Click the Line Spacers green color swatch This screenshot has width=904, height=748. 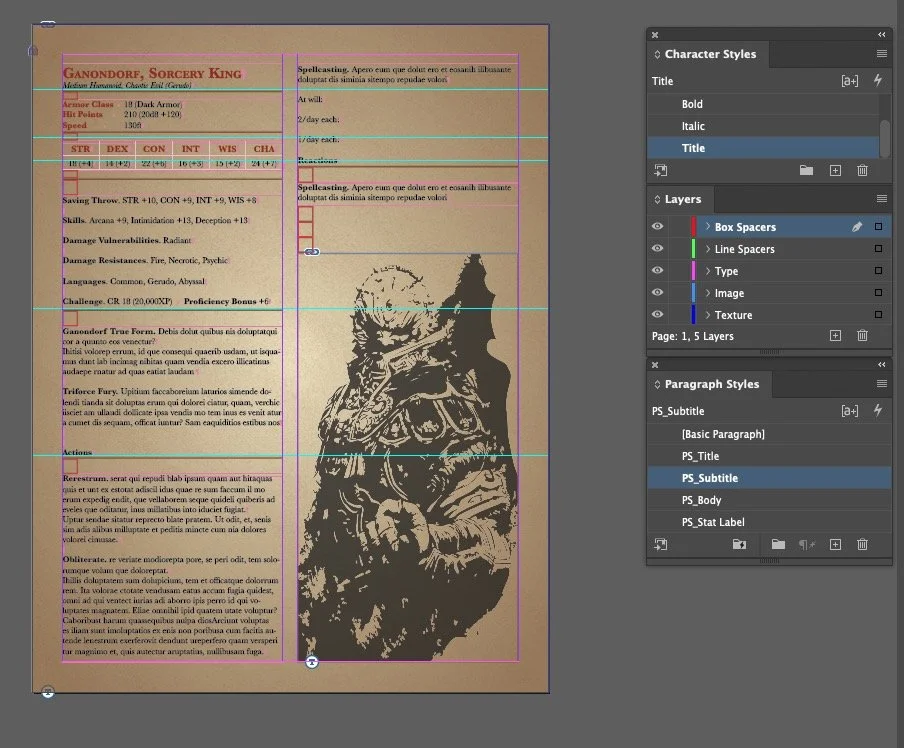click(694, 249)
